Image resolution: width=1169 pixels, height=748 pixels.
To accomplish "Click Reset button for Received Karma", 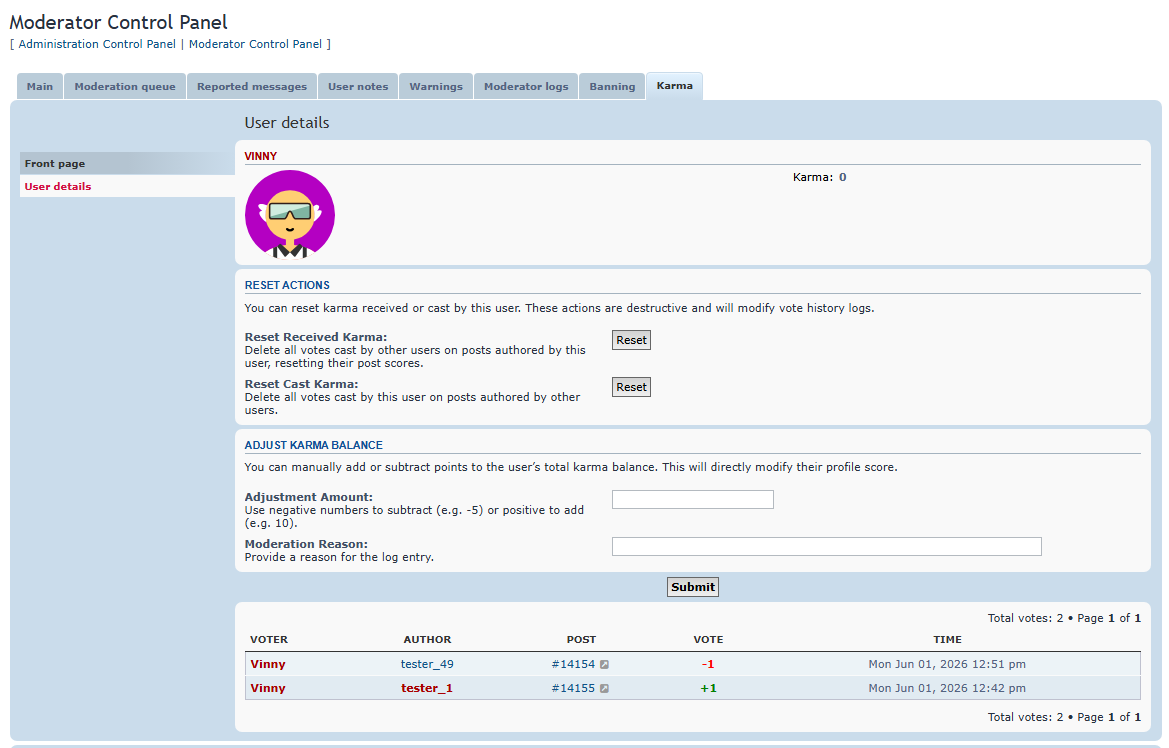I will tap(631, 340).
